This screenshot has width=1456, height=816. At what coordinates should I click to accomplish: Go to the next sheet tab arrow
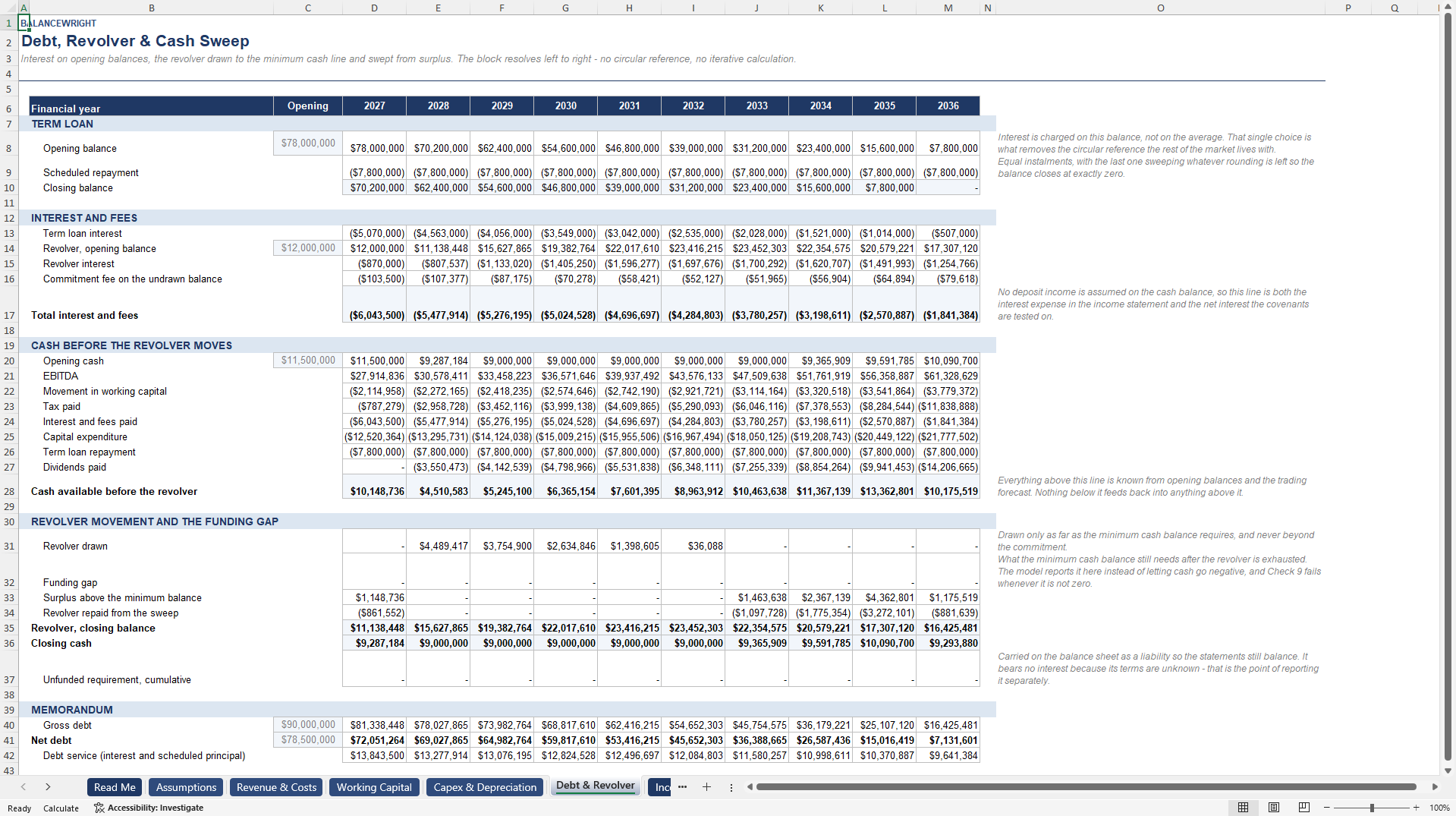click(48, 787)
